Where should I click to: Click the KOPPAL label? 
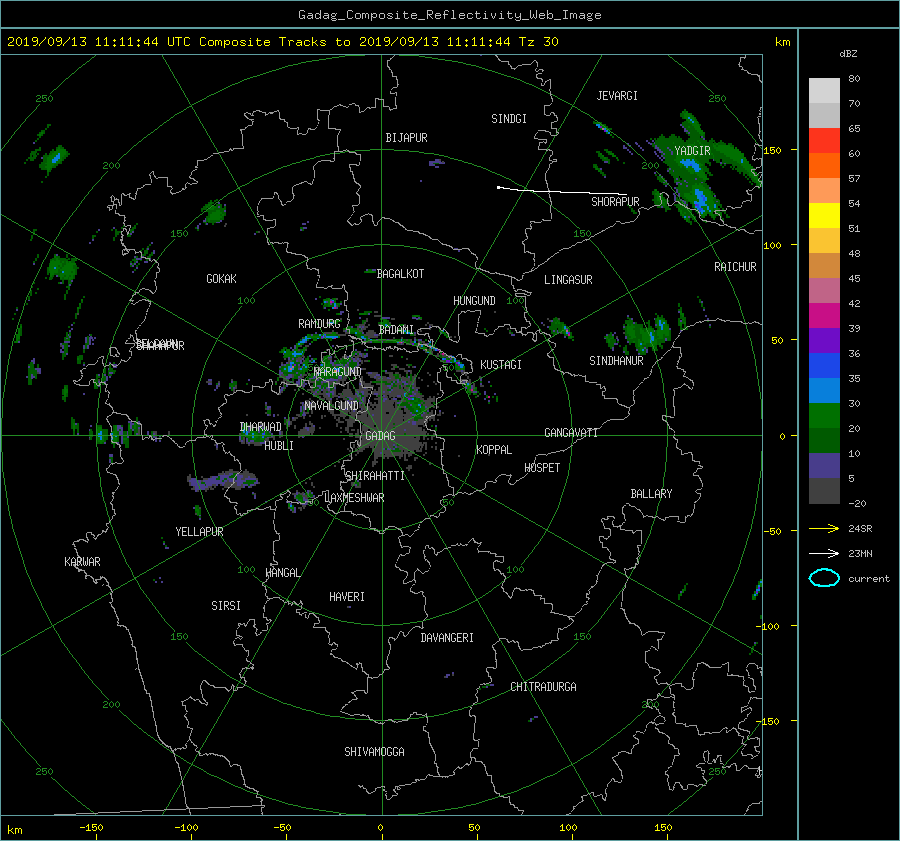tap(494, 450)
